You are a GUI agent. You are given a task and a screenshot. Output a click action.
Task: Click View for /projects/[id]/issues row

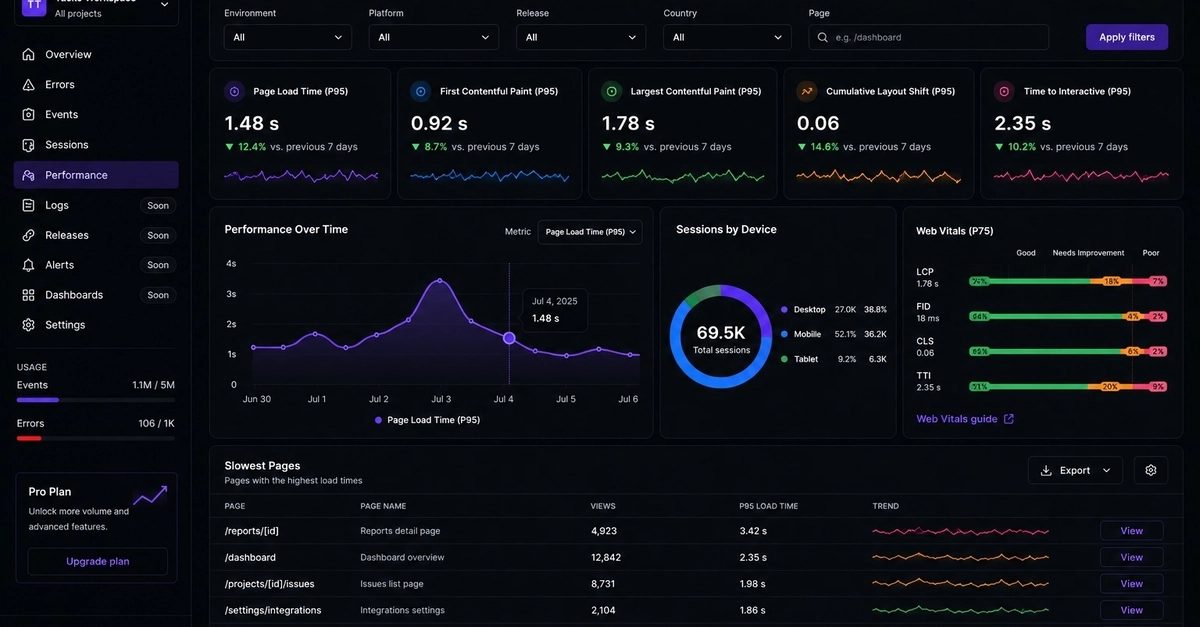1131,583
